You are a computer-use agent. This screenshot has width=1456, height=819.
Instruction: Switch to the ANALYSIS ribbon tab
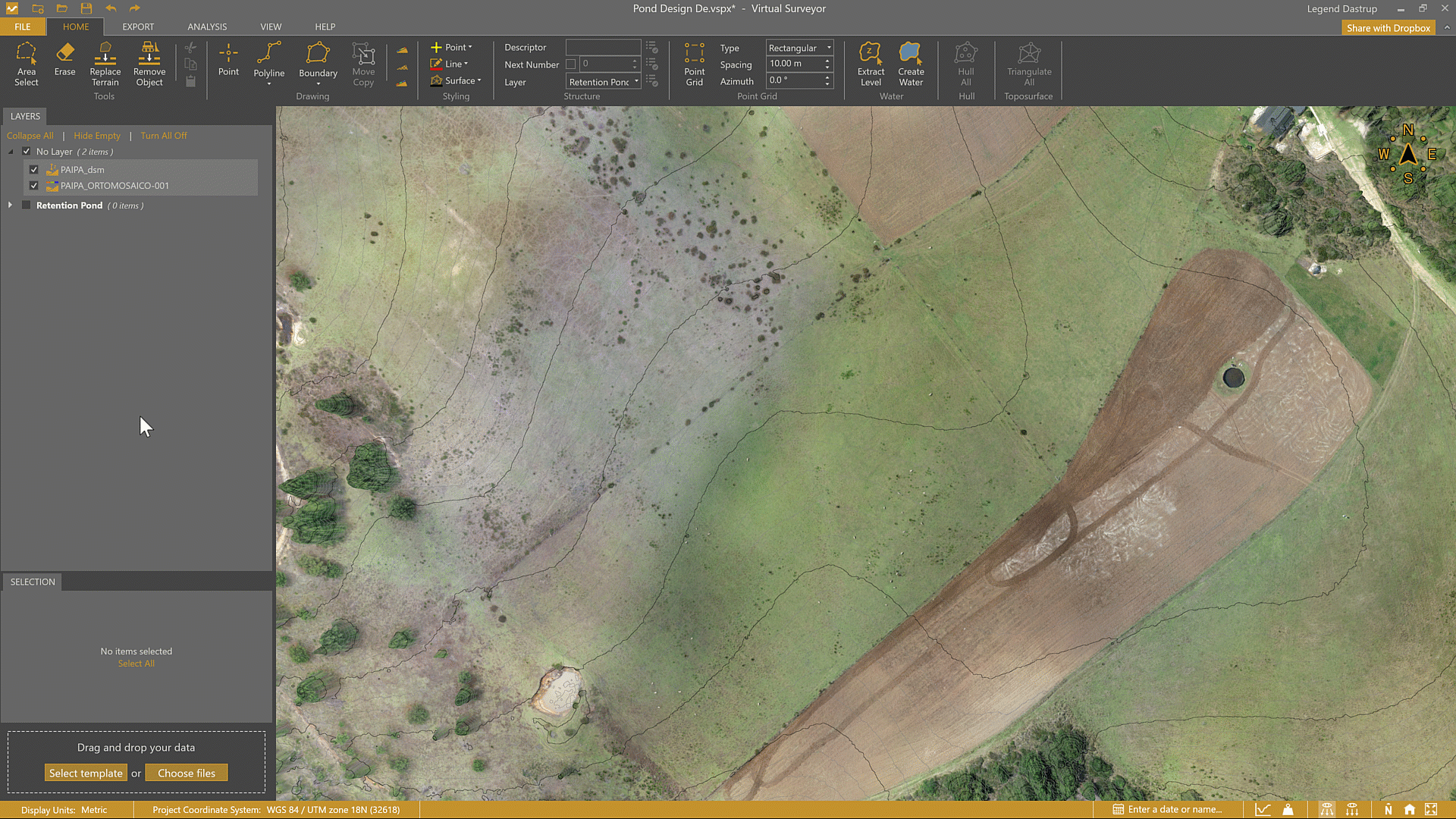[207, 27]
